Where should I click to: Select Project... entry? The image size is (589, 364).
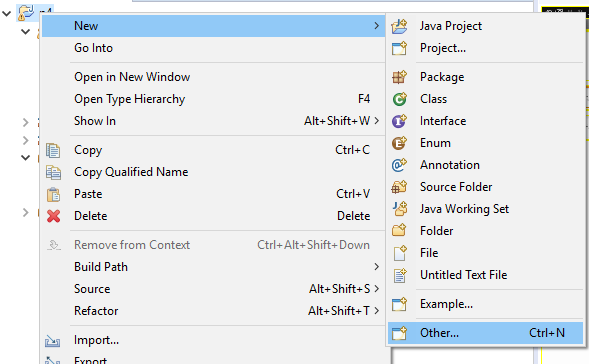click(485, 48)
